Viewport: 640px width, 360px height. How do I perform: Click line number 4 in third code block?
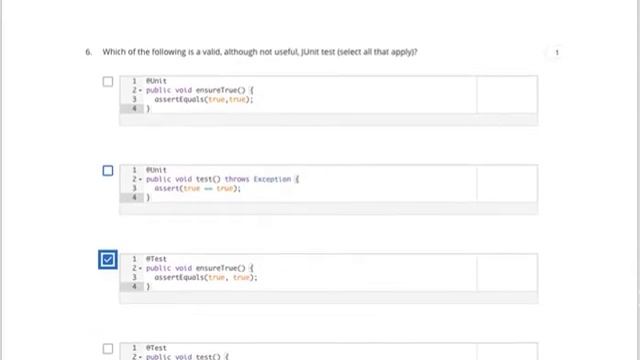pyautogui.click(x=134, y=286)
